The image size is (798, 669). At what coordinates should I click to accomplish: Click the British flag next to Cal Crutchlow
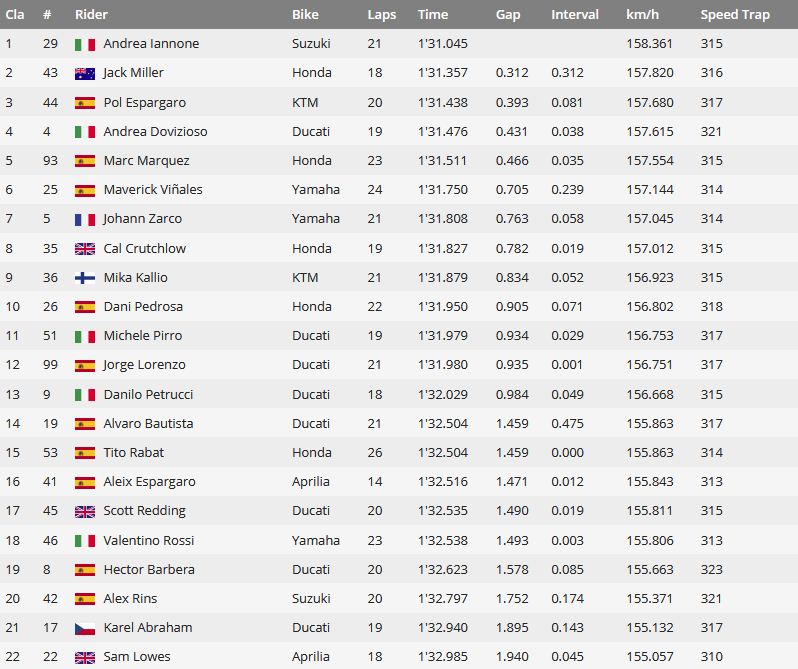[84, 249]
